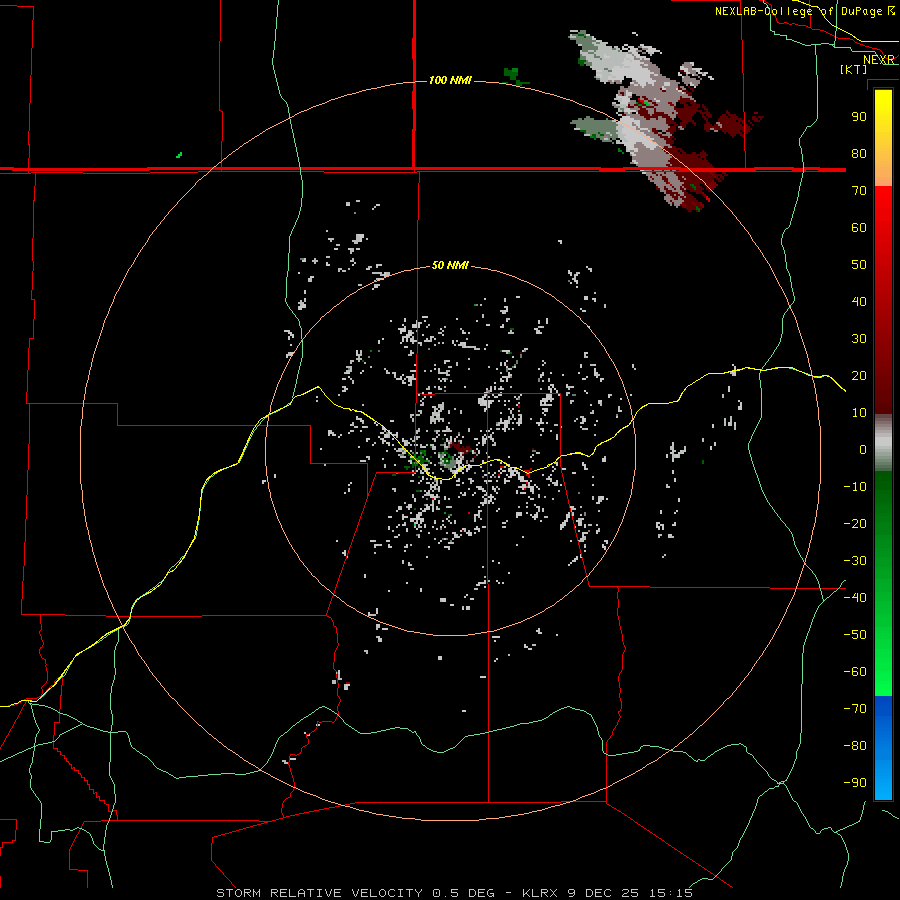
Task: Click the -20 value on the velocity scale
Action: point(855,524)
